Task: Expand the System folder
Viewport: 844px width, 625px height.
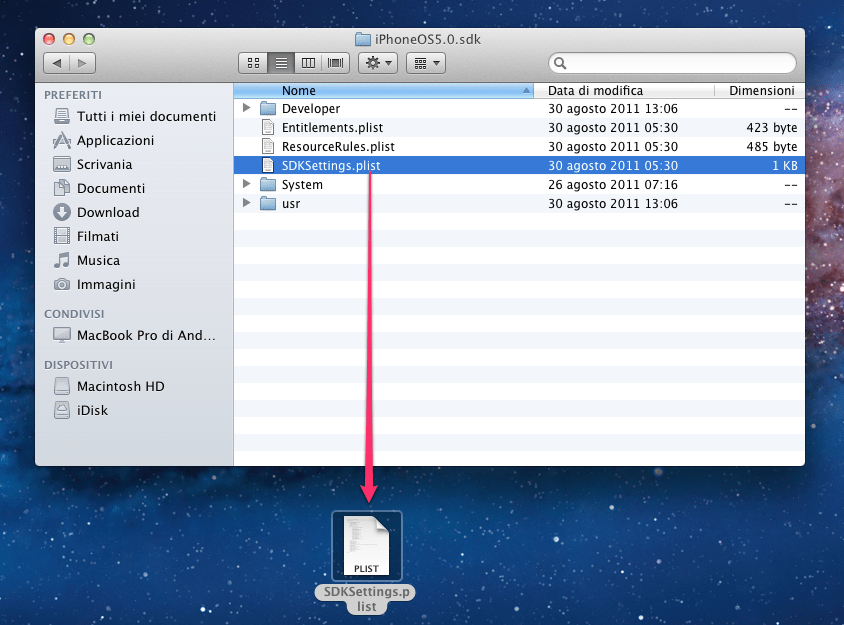Action: coord(247,184)
